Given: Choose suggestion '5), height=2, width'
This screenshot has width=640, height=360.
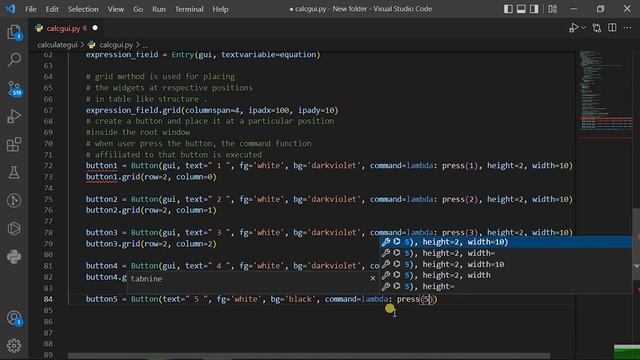Looking at the screenshot, I should tap(506, 275).
